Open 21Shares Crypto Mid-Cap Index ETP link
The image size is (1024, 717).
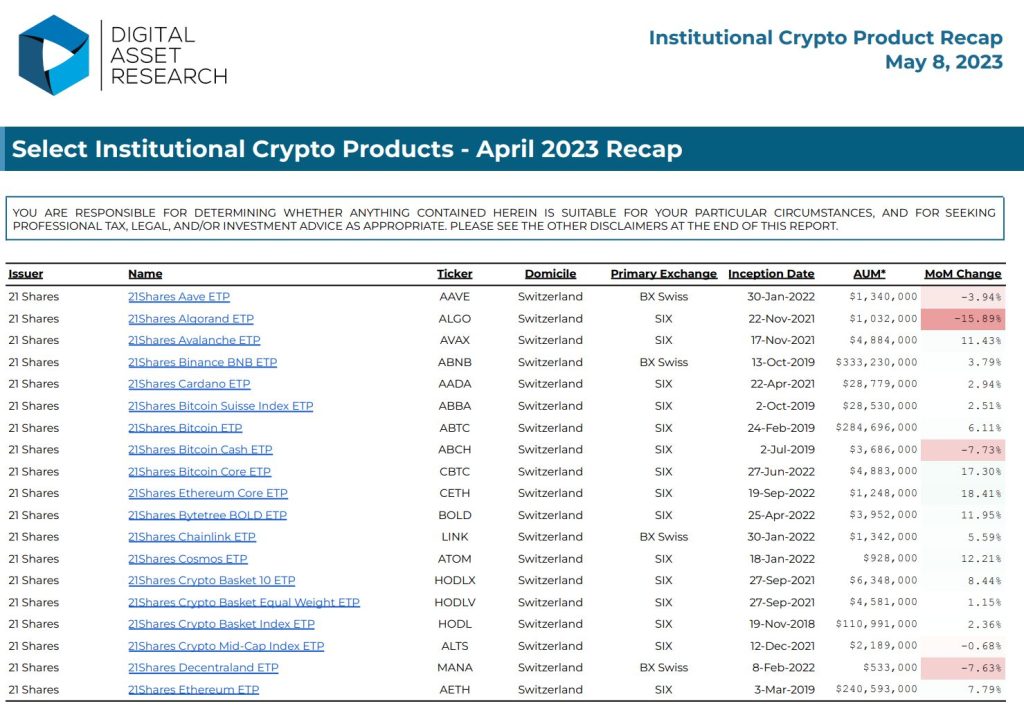(x=226, y=646)
